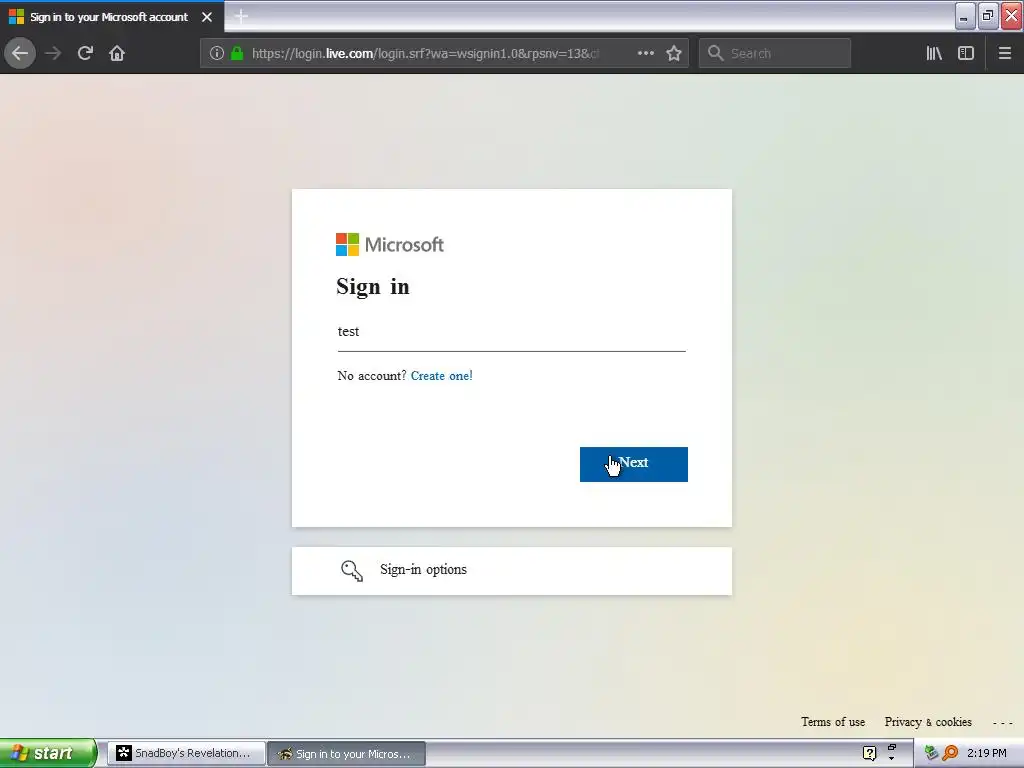The height and width of the screenshot is (768, 1024).
Task: Open the Library bookshelf icon
Action: (934, 53)
